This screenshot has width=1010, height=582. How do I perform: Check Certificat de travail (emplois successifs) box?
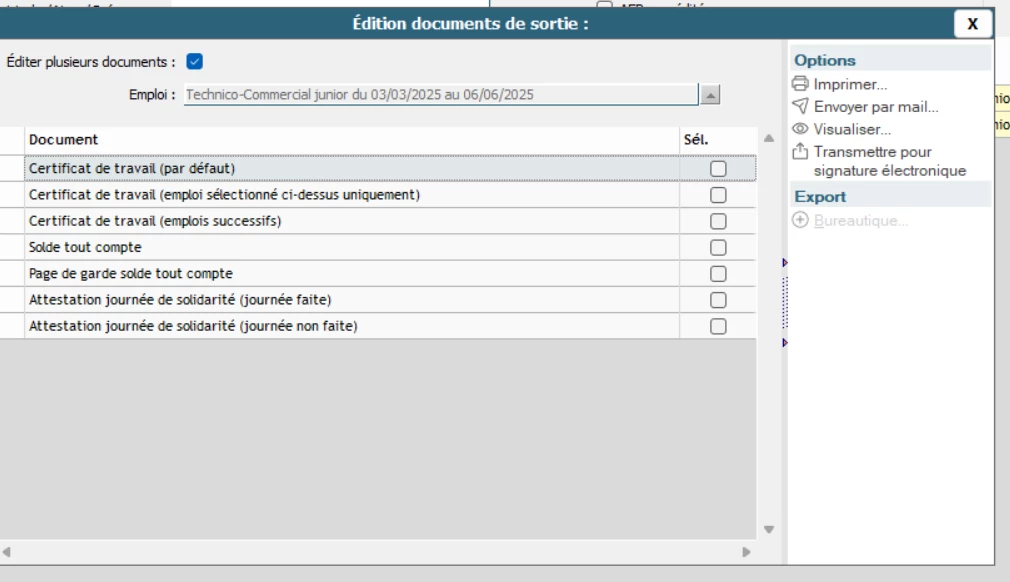click(718, 221)
